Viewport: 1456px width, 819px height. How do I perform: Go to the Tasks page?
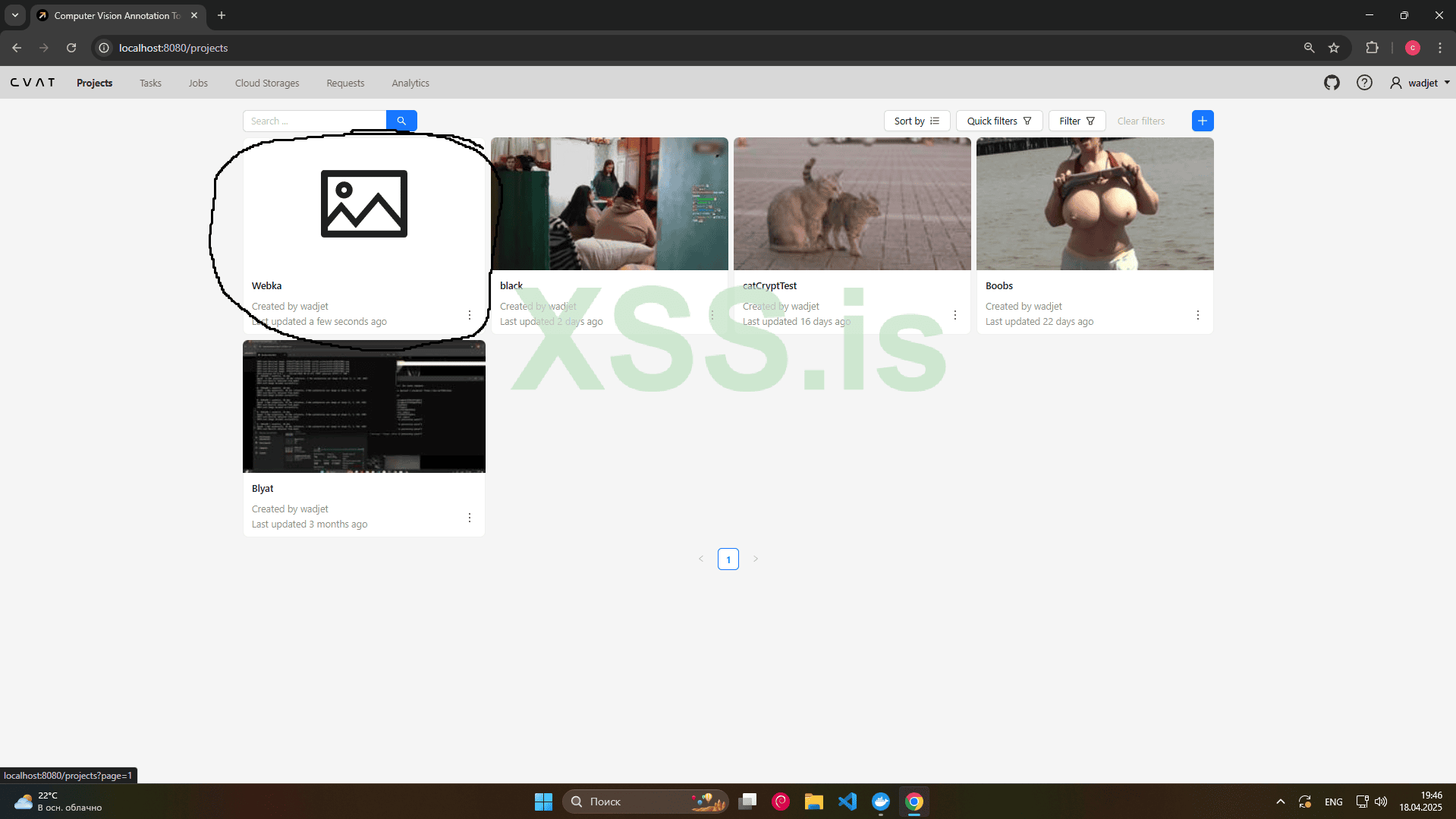click(x=150, y=83)
